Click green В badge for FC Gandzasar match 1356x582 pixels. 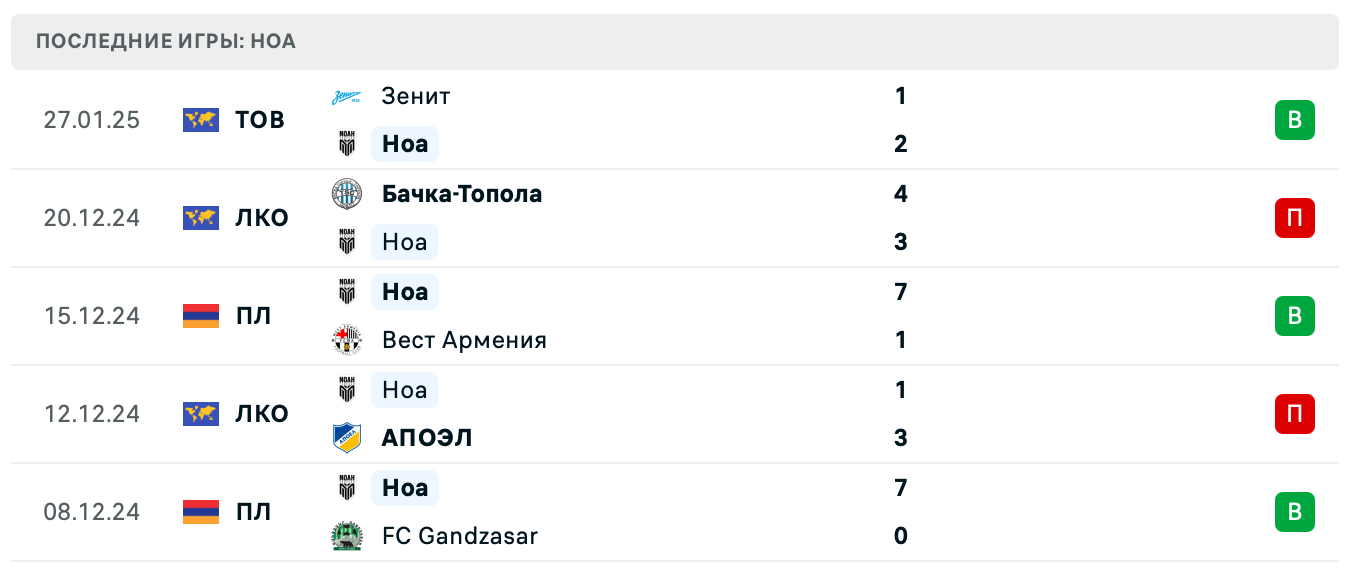pos(1294,512)
